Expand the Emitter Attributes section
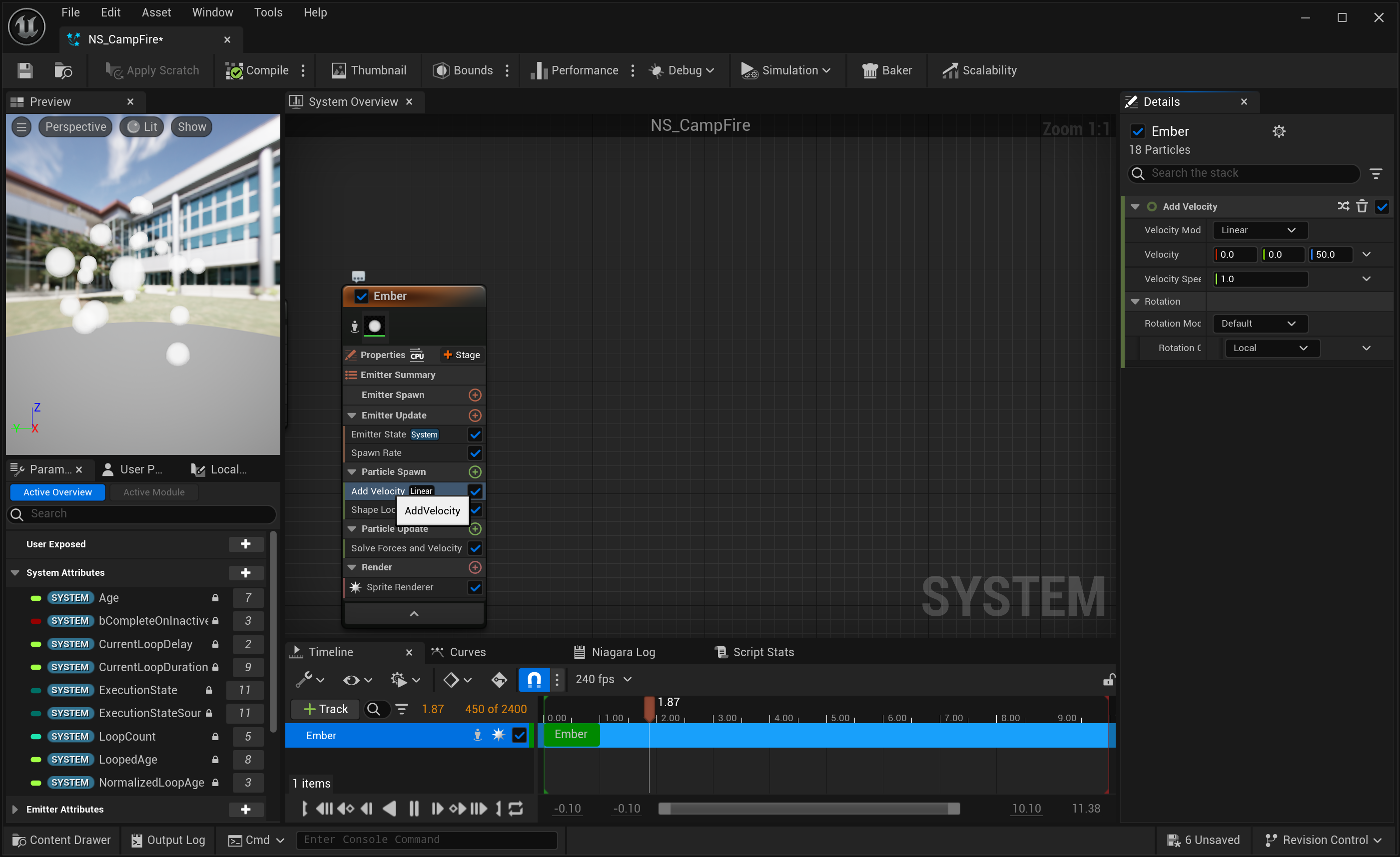Screen dimensions: 1400x857 (x=15, y=809)
